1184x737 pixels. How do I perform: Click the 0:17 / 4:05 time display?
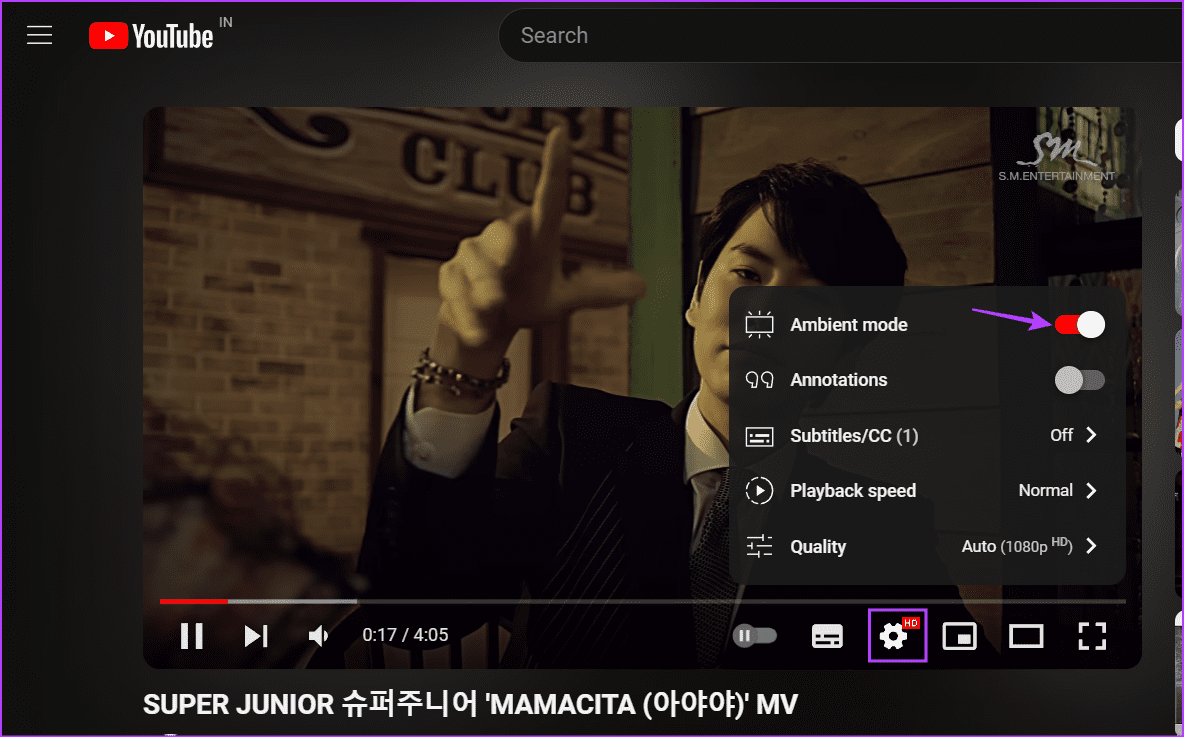click(x=405, y=635)
